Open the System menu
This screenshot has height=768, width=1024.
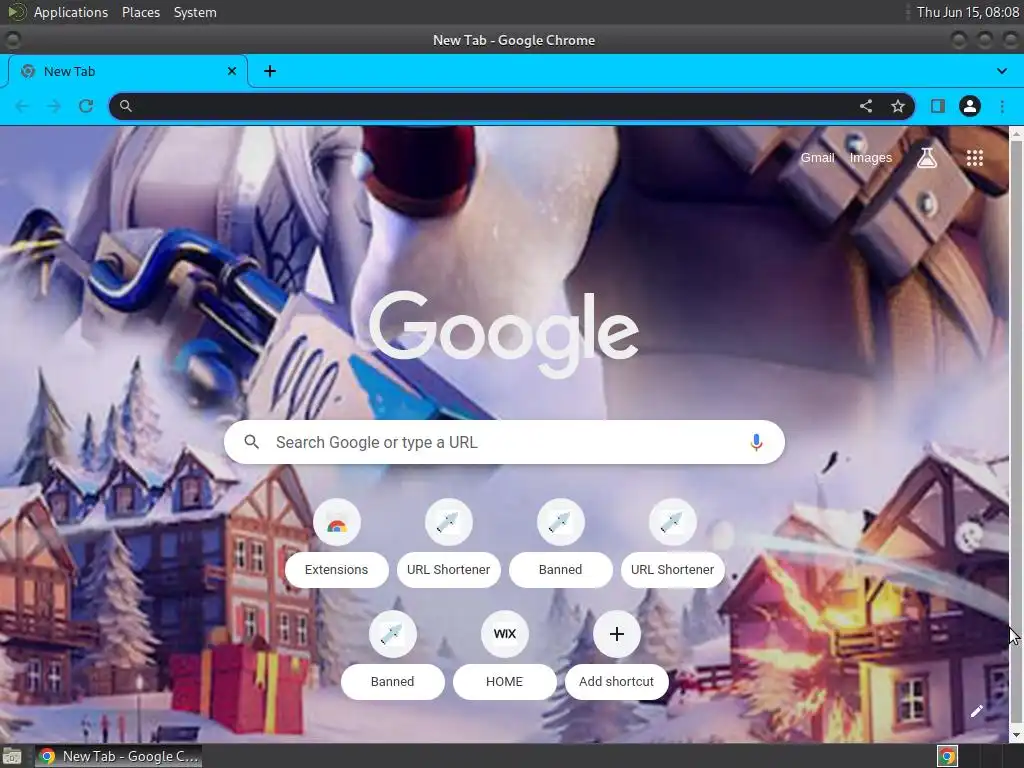click(195, 12)
